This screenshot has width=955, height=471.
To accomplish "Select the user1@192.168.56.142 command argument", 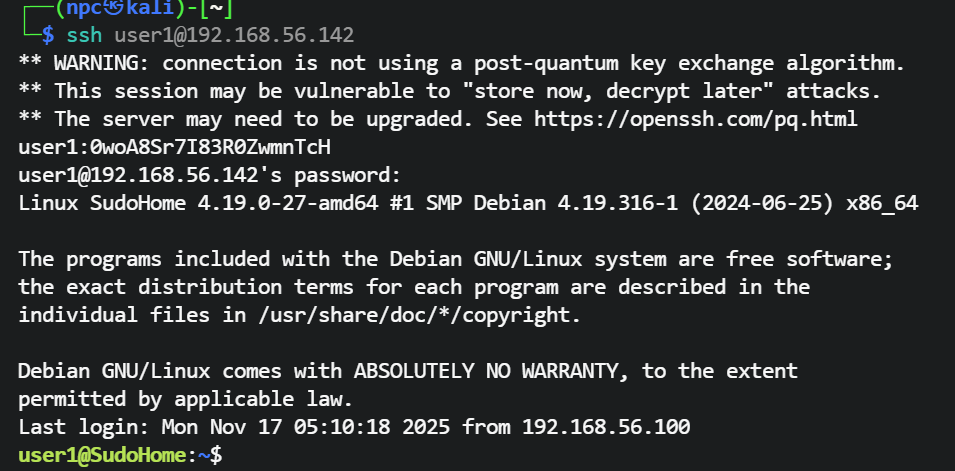I will pyautogui.click(x=234, y=35).
